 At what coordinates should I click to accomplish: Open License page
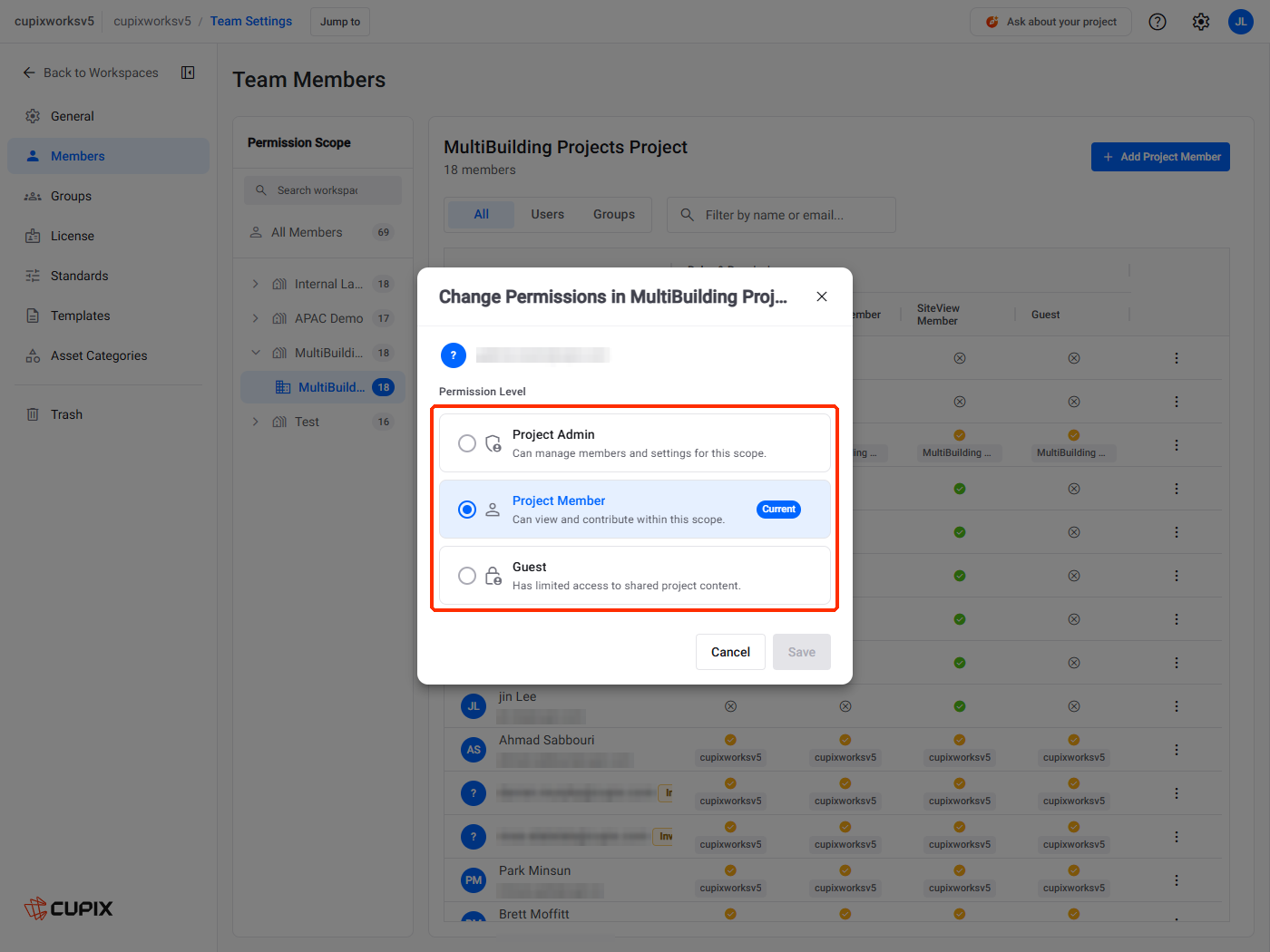108,236
